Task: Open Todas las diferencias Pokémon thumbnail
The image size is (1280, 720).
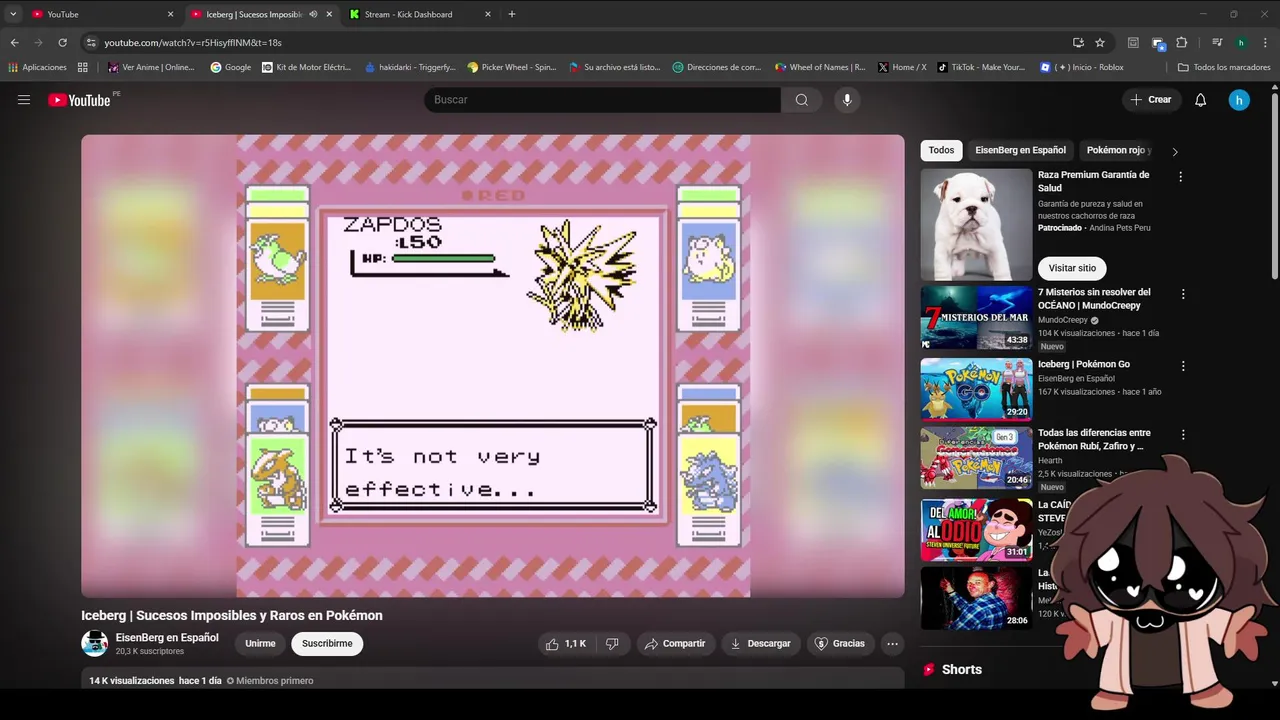Action: click(x=976, y=458)
